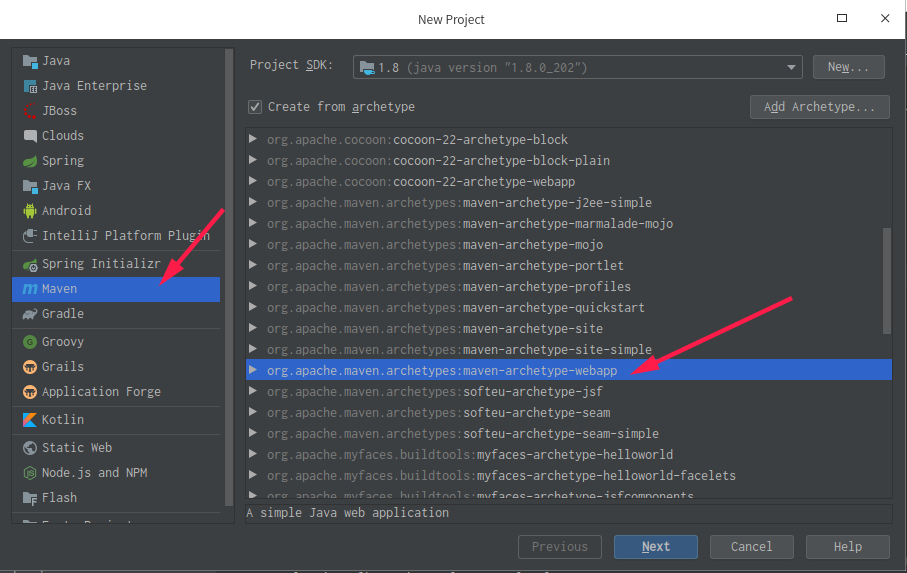Click the Kotlin icon in the list
Image resolution: width=907 pixels, height=573 pixels.
coord(30,420)
